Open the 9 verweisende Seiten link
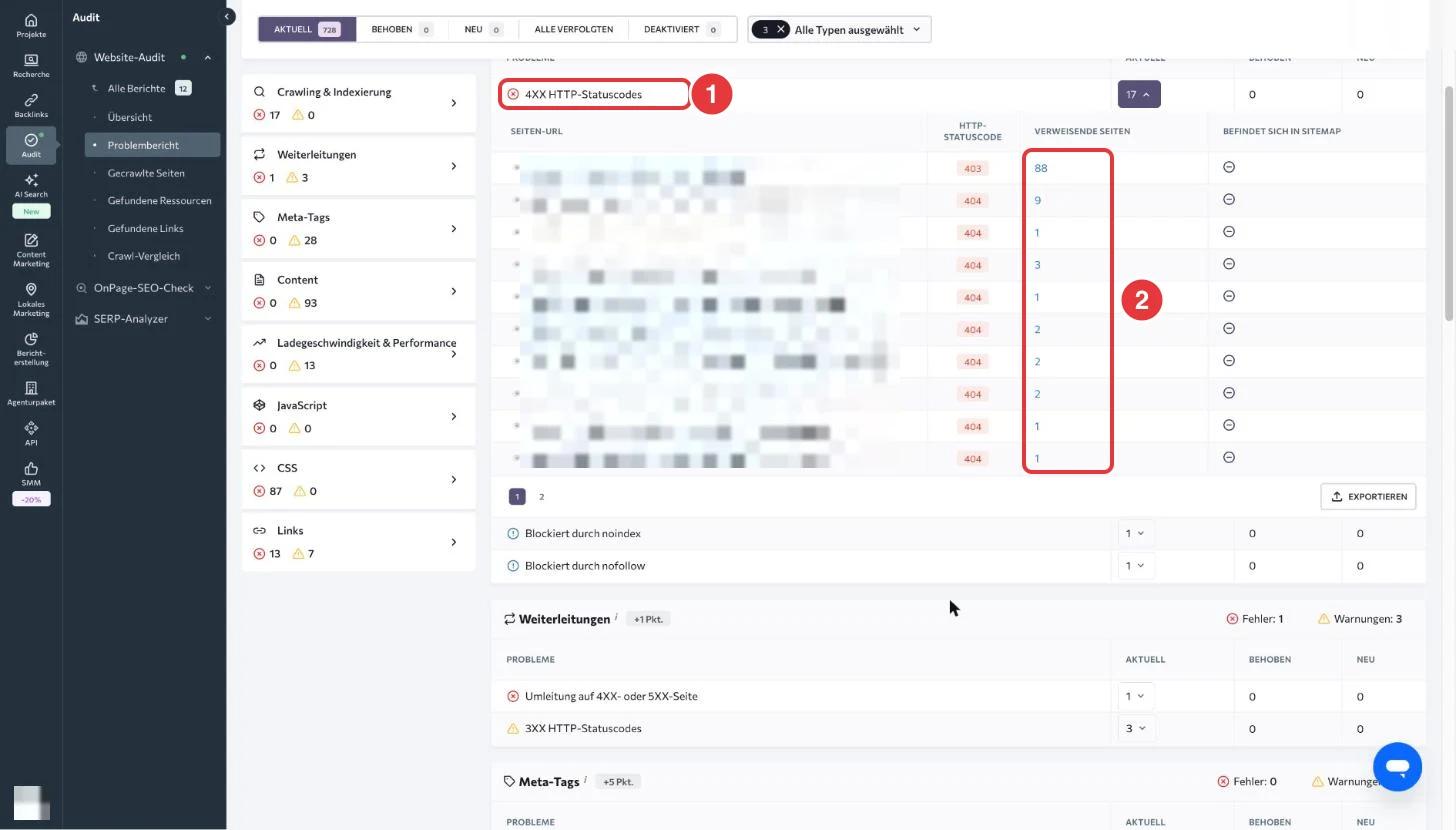The image size is (1456, 830). click(1037, 200)
